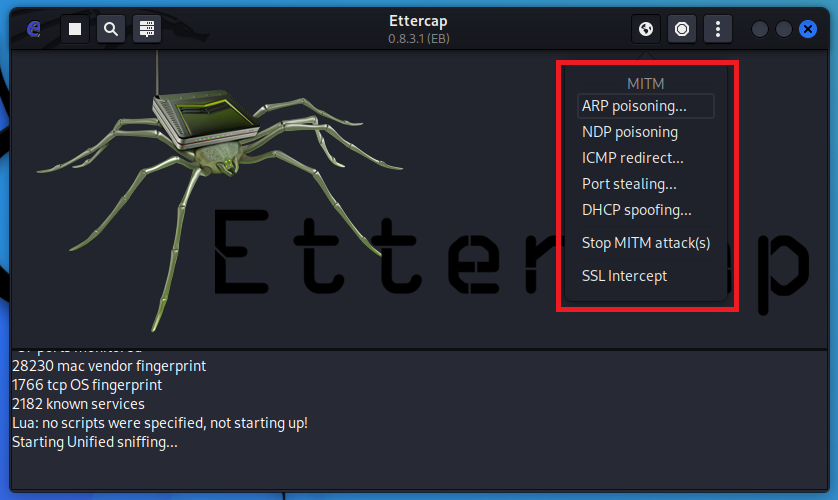Click the Ettercap logo icon in the header
The height and width of the screenshot is (500, 838).
tap(34, 29)
